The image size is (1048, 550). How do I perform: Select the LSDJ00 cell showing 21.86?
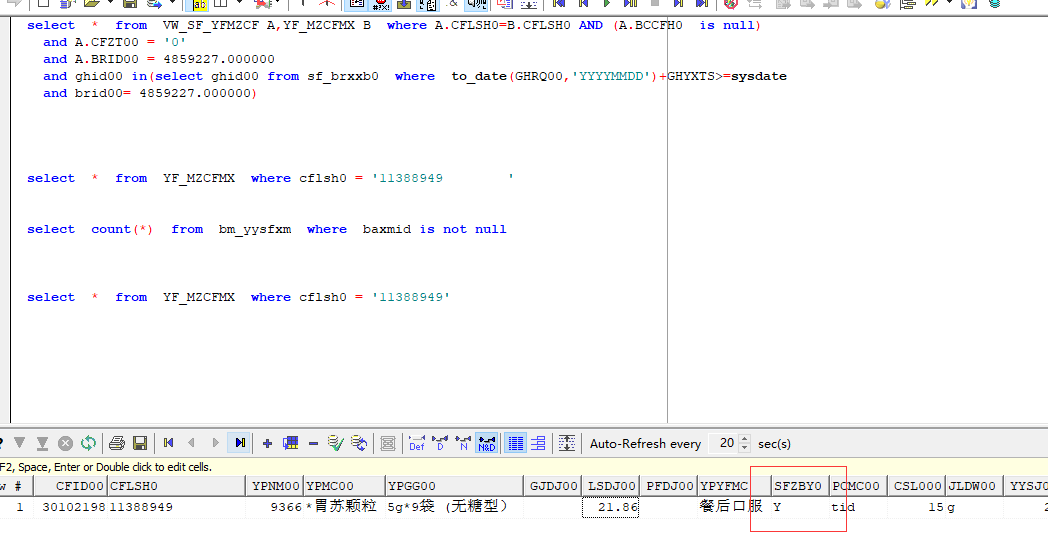tap(611, 507)
